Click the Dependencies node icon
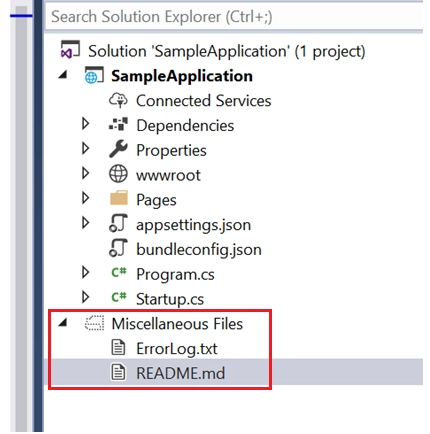Image resolution: width=430 pixels, height=434 pixels. (118, 125)
